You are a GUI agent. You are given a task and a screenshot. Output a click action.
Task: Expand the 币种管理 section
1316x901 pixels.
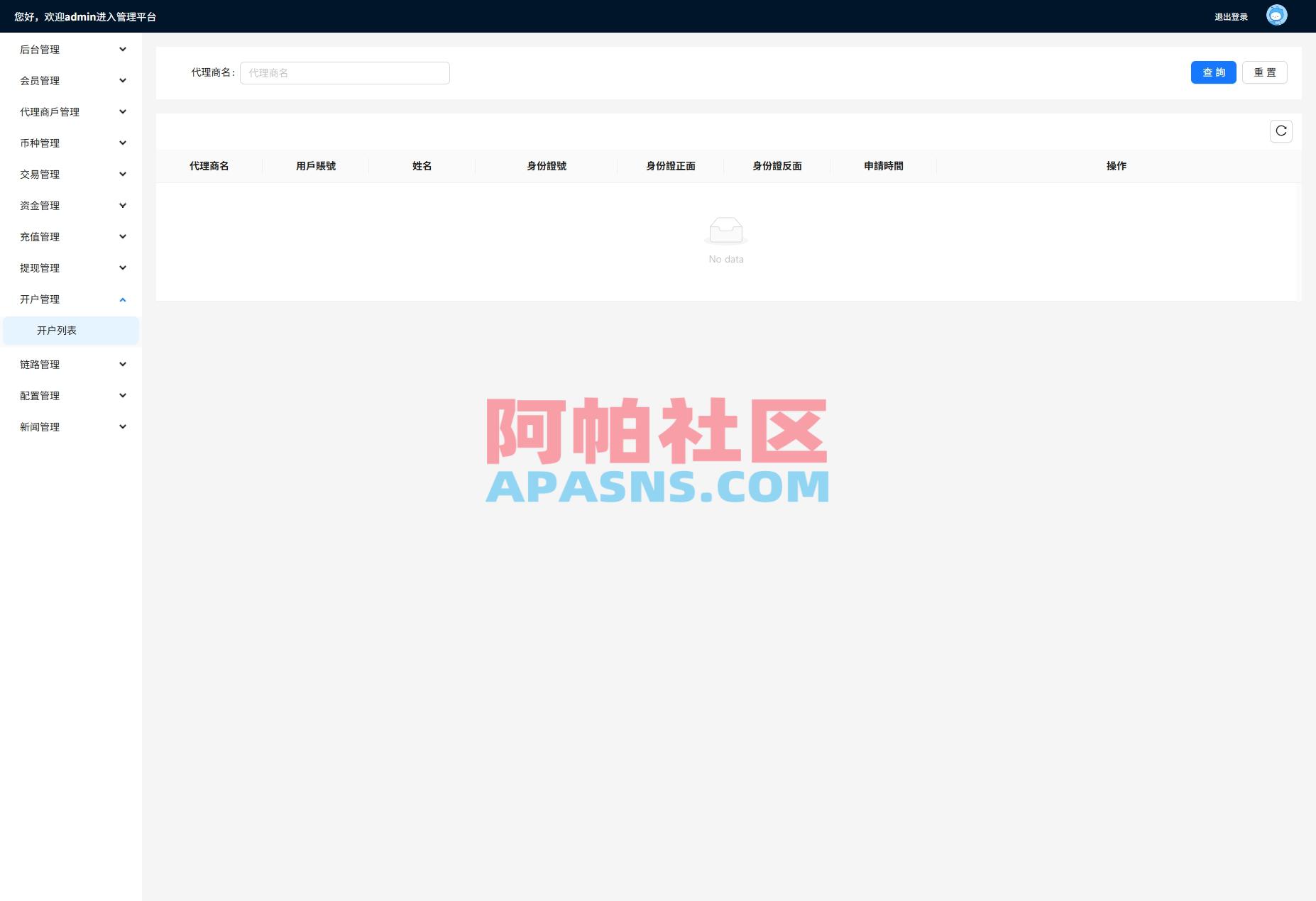[x=122, y=143]
